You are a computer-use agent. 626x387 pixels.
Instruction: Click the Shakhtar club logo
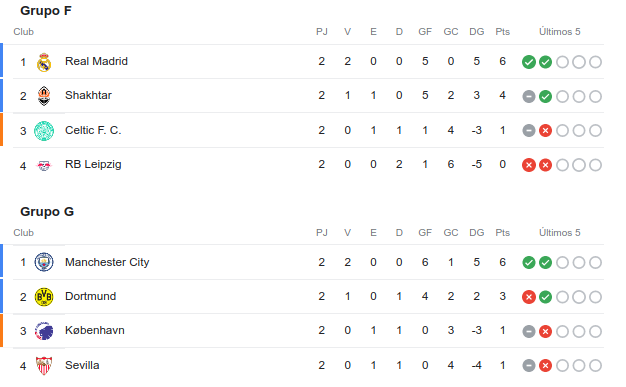pos(44,96)
